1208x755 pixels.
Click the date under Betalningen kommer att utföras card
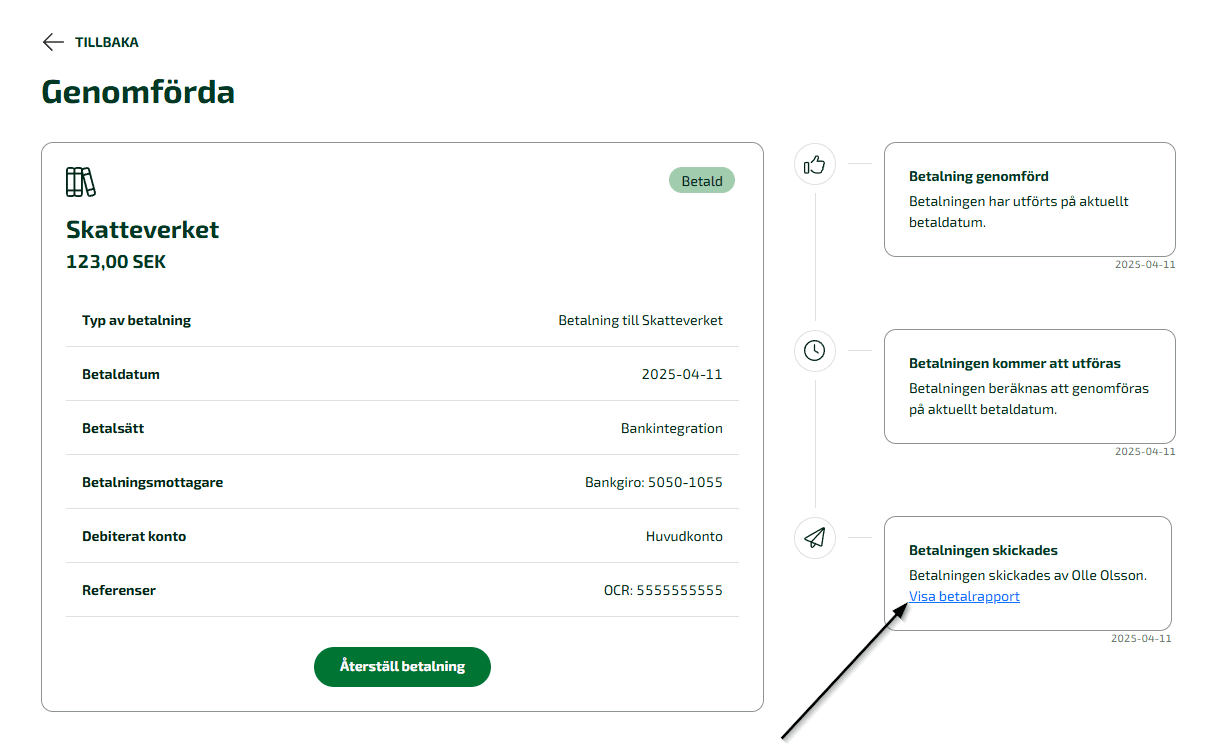point(1145,452)
